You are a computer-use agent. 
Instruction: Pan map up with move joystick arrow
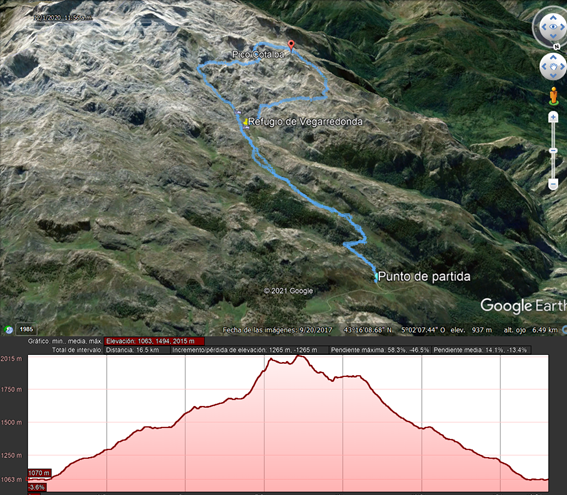[553, 57]
